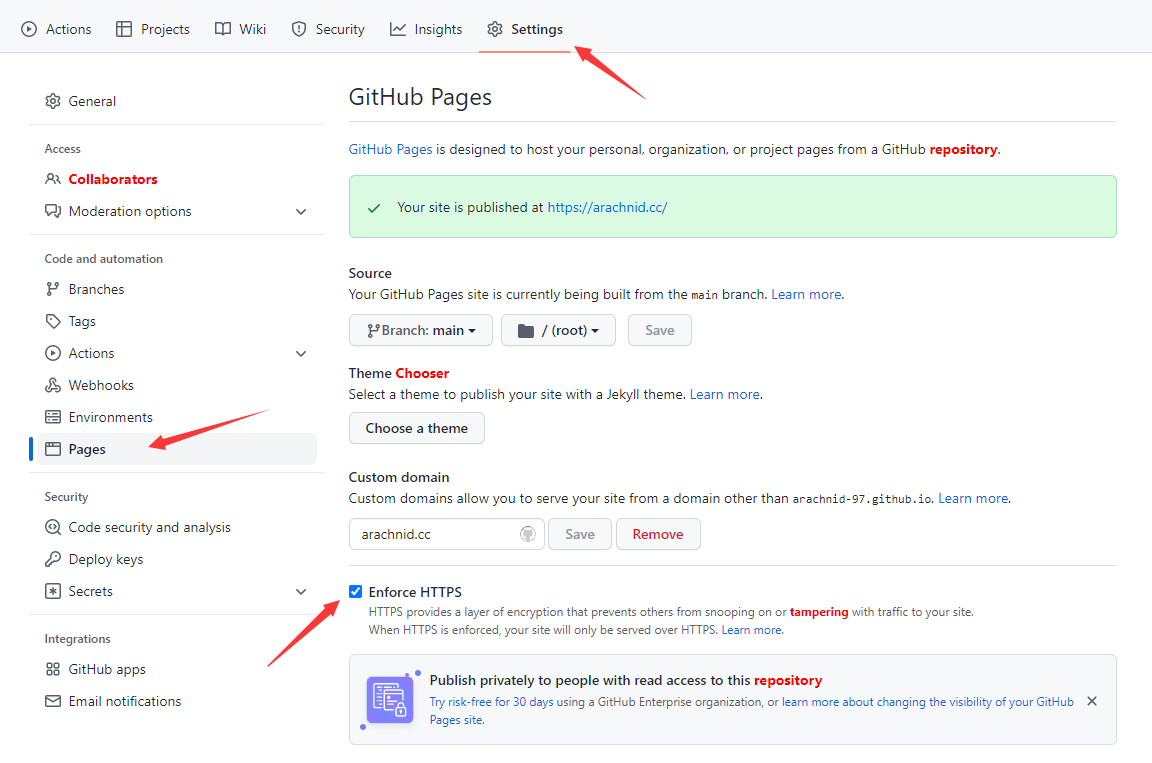Viewport: 1152px width, 763px height.
Task: Click the Branches icon in sidebar
Action: coord(53,289)
